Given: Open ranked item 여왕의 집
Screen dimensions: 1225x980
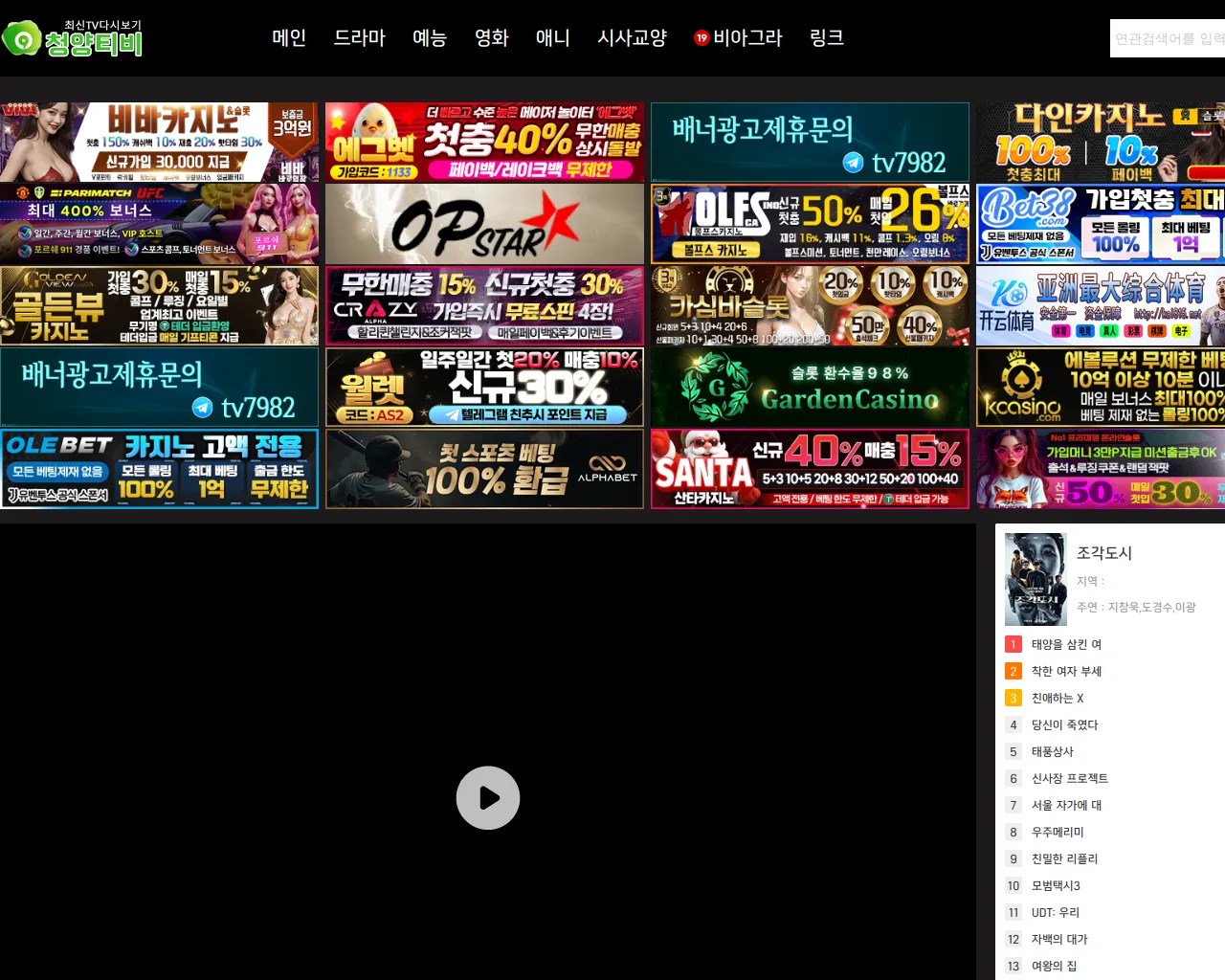Looking at the screenshot, I should click(x=1054, y=966).
